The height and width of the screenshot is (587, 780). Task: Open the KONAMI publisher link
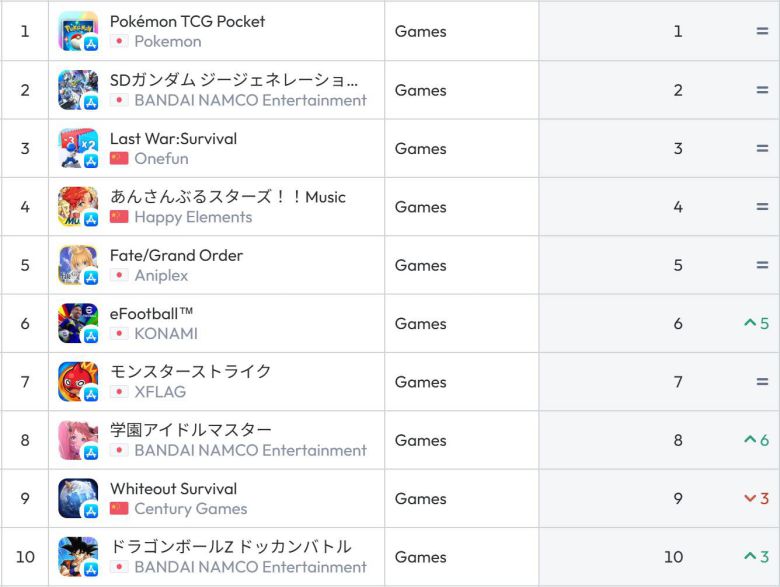(x=166, y=333)
